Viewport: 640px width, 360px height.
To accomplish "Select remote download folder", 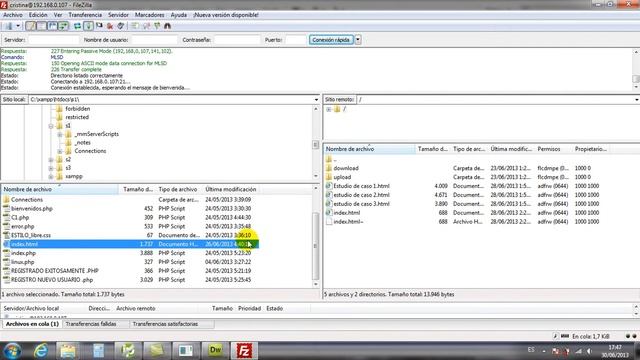I will tap(346, 168).
